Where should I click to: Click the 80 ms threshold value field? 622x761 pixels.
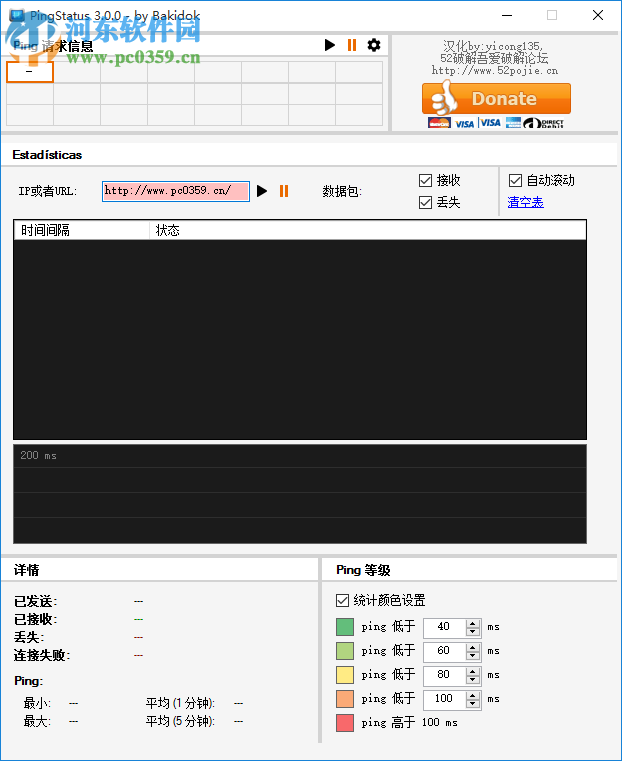[x=444, y=675]
